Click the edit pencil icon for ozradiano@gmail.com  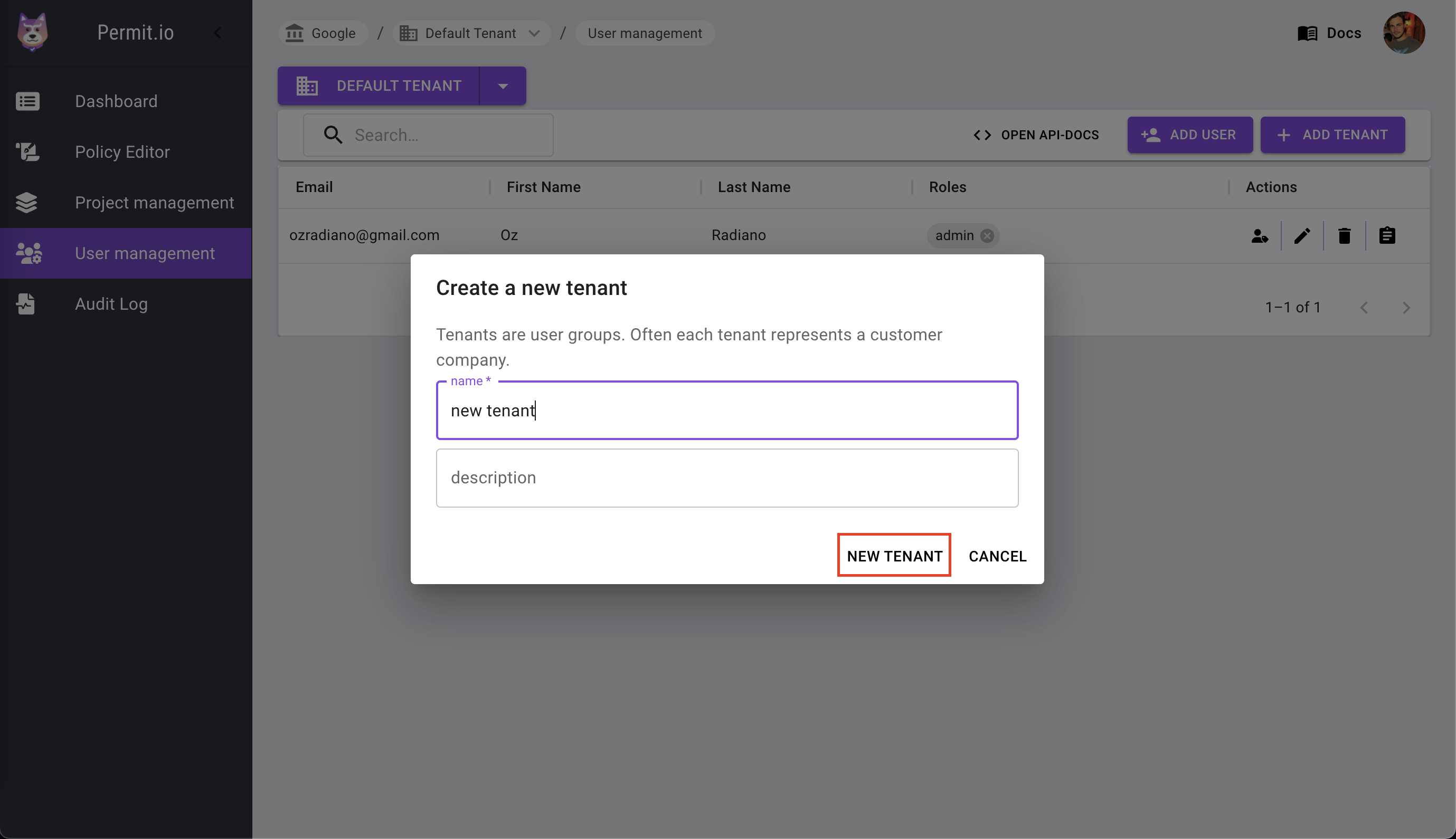1302,235
